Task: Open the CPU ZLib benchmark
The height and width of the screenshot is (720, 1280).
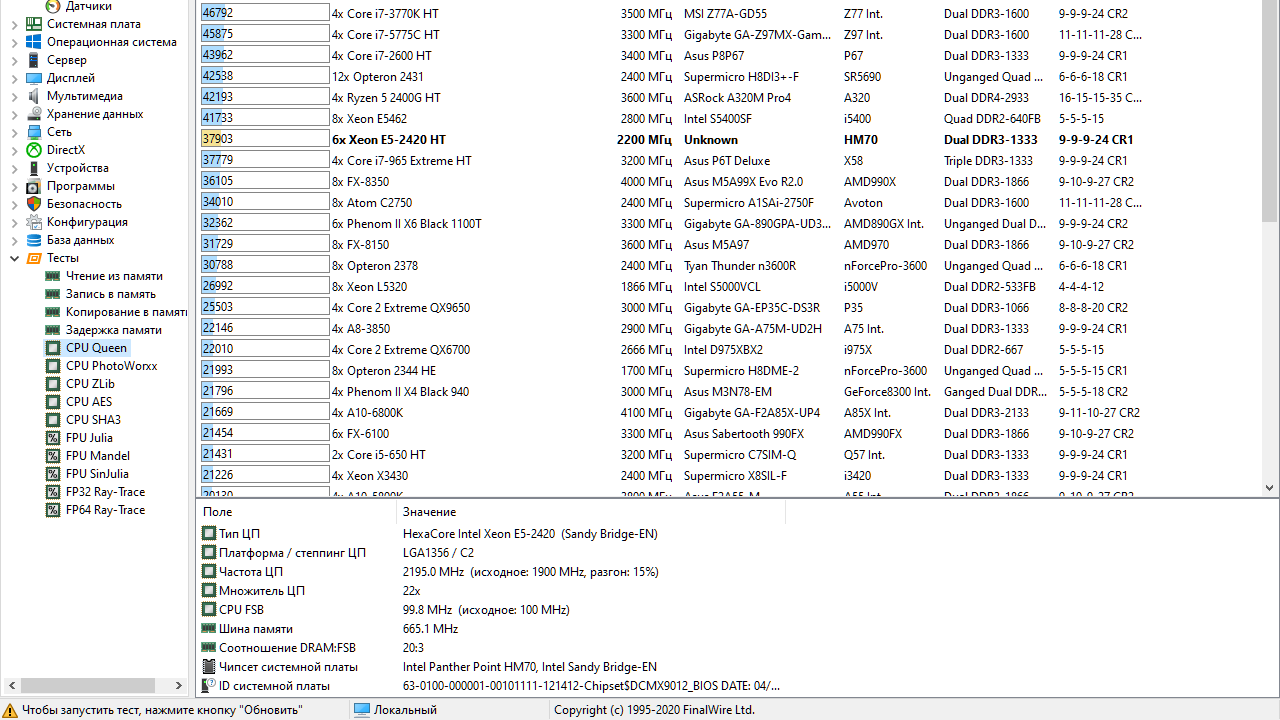Action: click(90, 384)
